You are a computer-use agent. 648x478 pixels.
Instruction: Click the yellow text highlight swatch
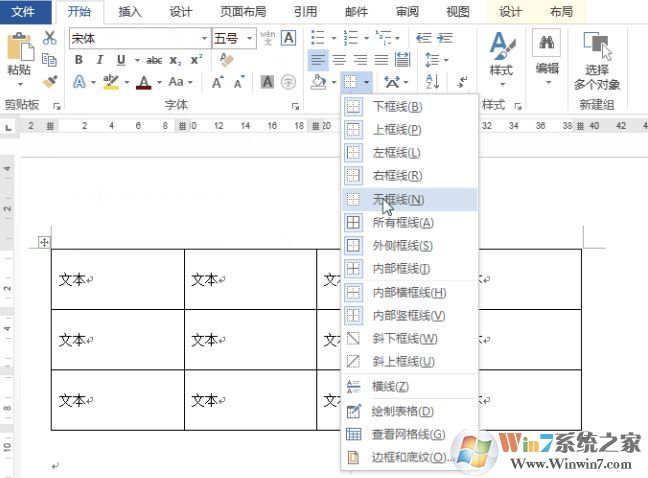click(111, 82)
